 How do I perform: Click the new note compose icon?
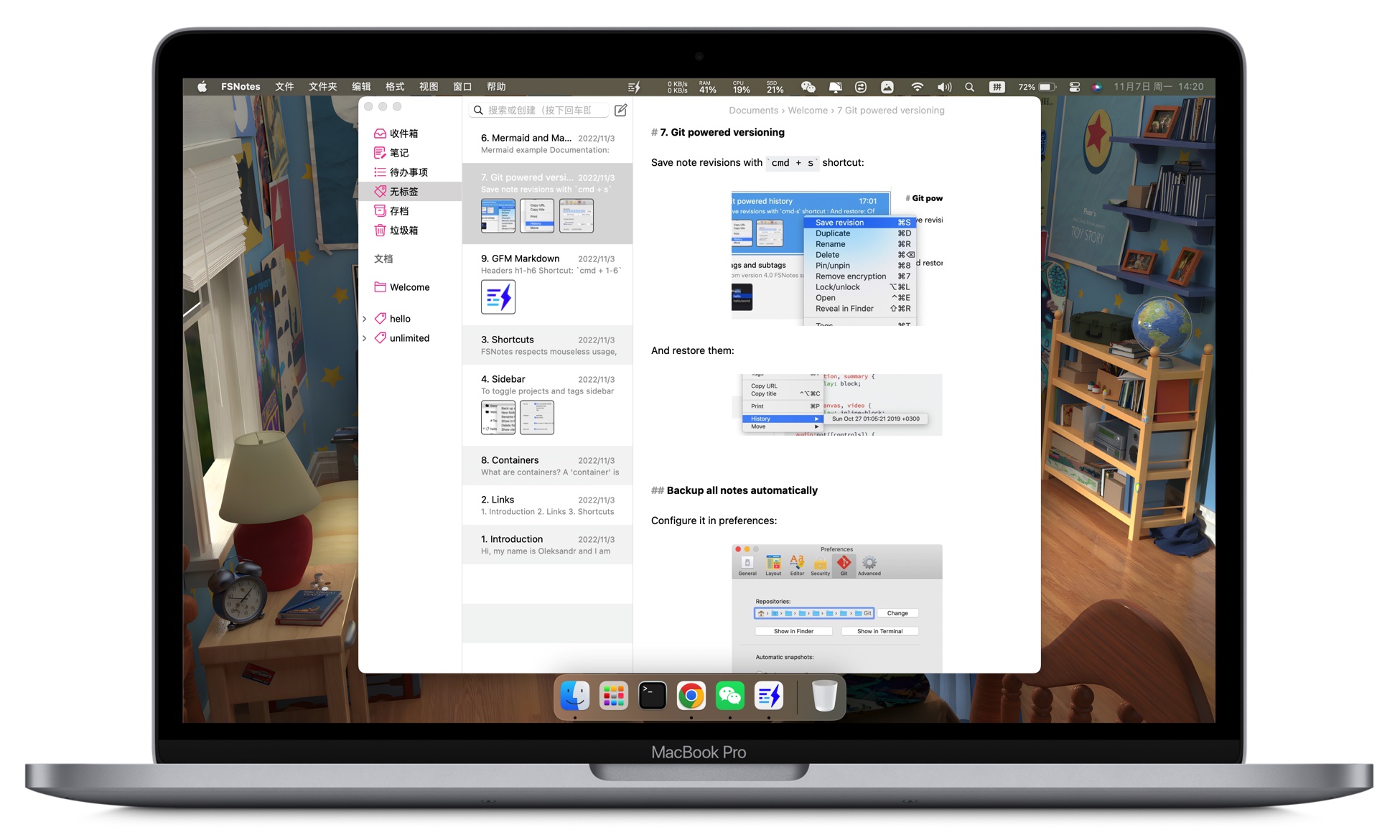620,110
